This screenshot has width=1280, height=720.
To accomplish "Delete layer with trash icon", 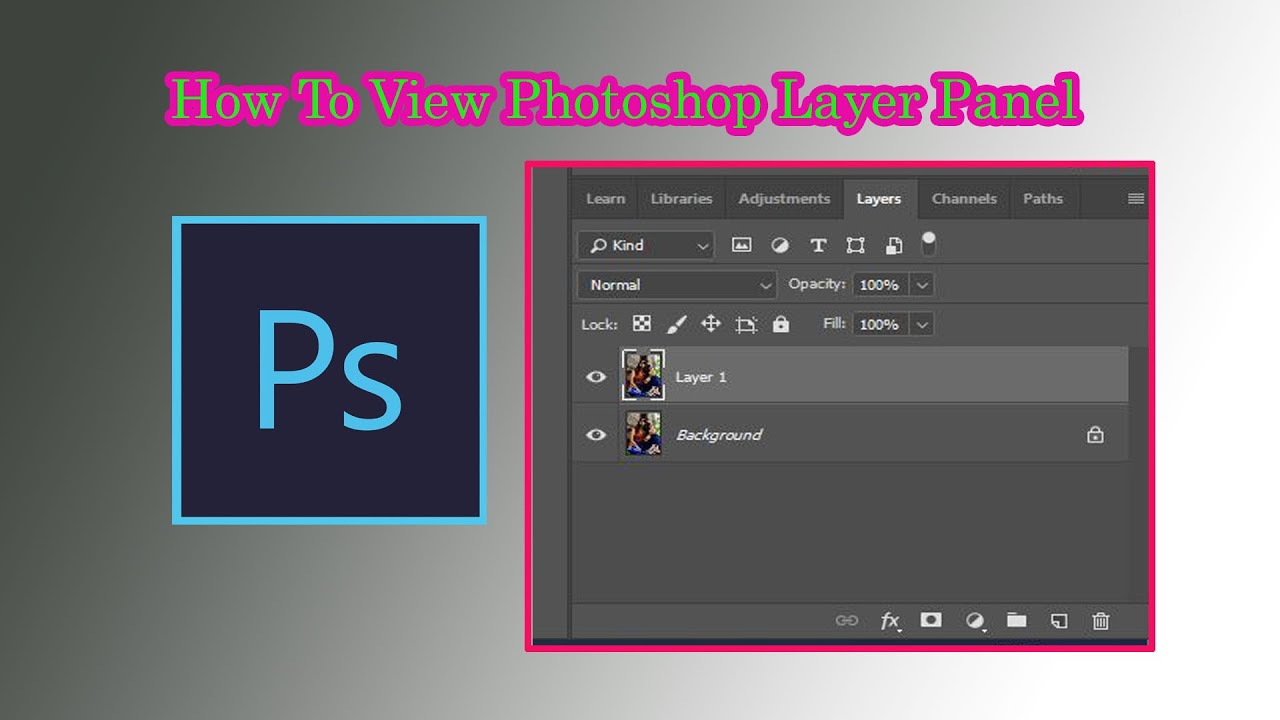I will (x=1101, y=621).
